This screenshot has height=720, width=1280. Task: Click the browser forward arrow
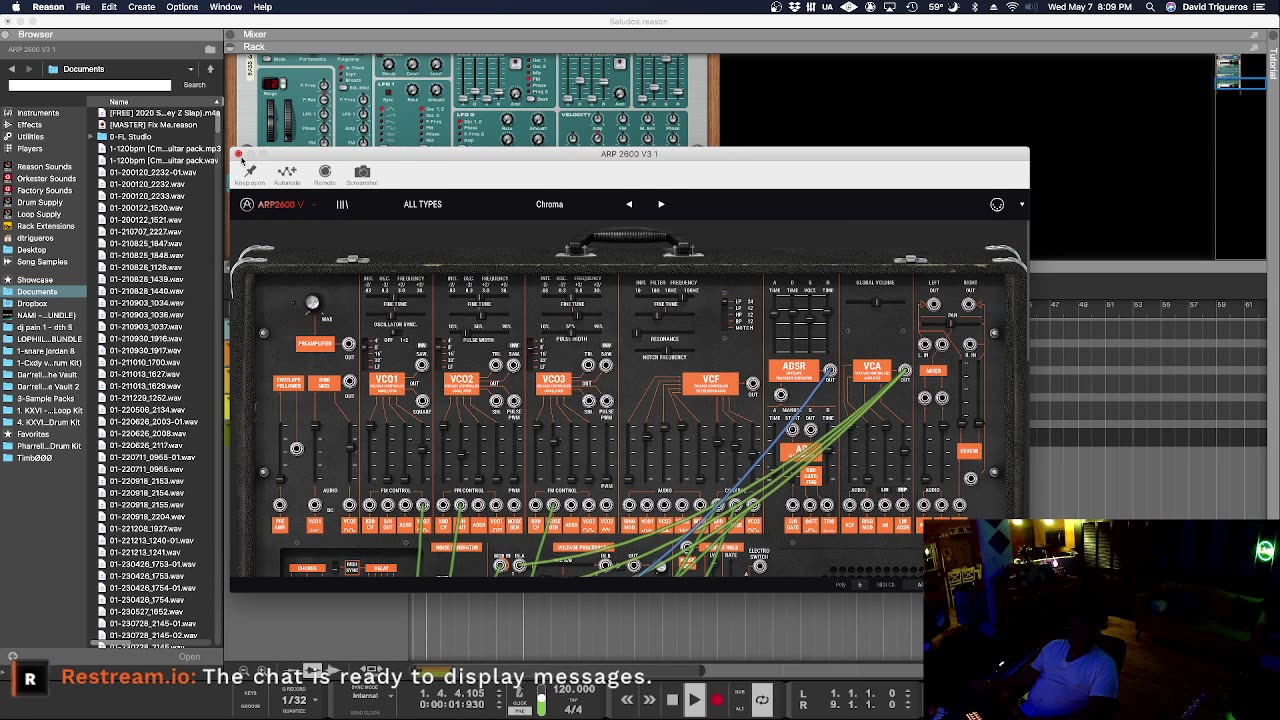point(27,69)
